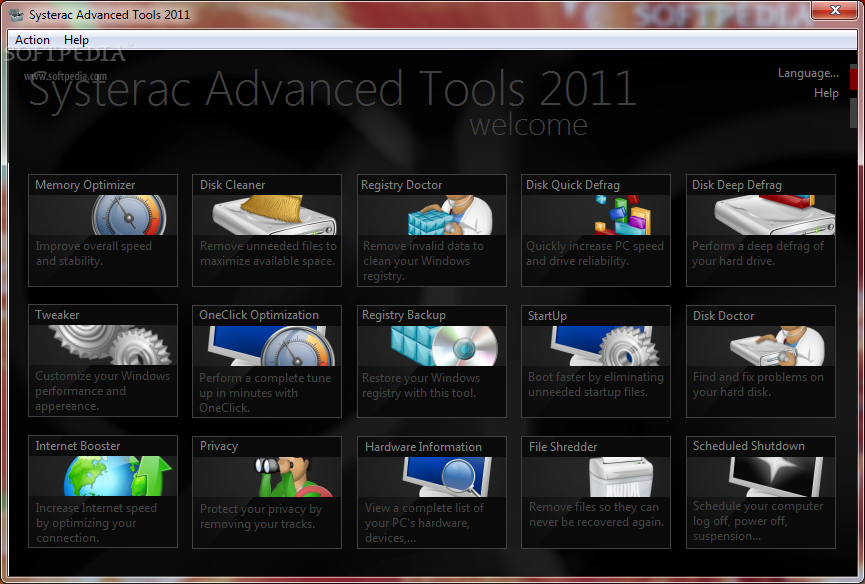Click 'Remove unneeded files to maximize' description
This screenshot has width=865, height=584.
[x=268, y=254]
